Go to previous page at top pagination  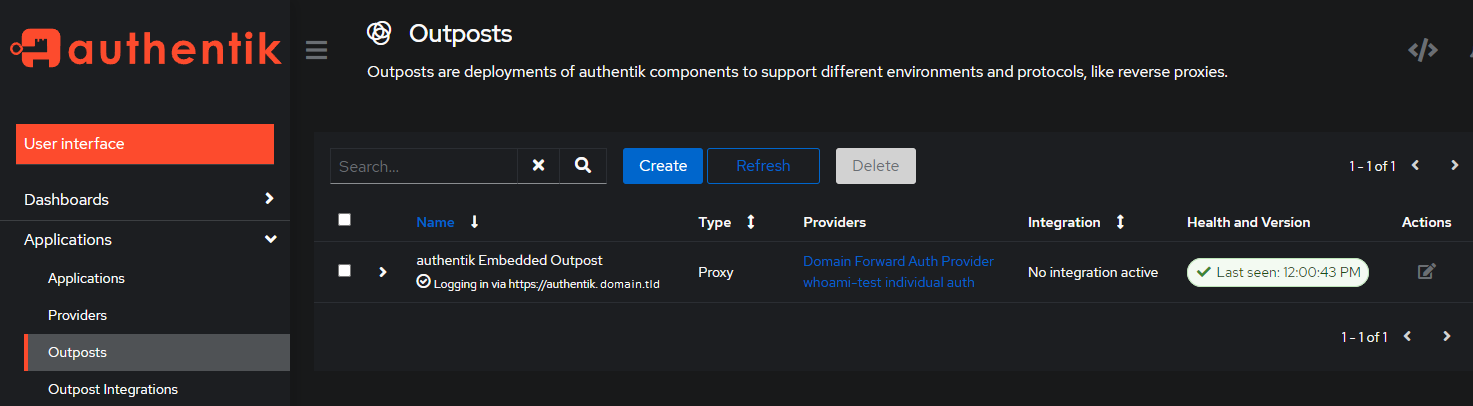(x=1415, y=165)
